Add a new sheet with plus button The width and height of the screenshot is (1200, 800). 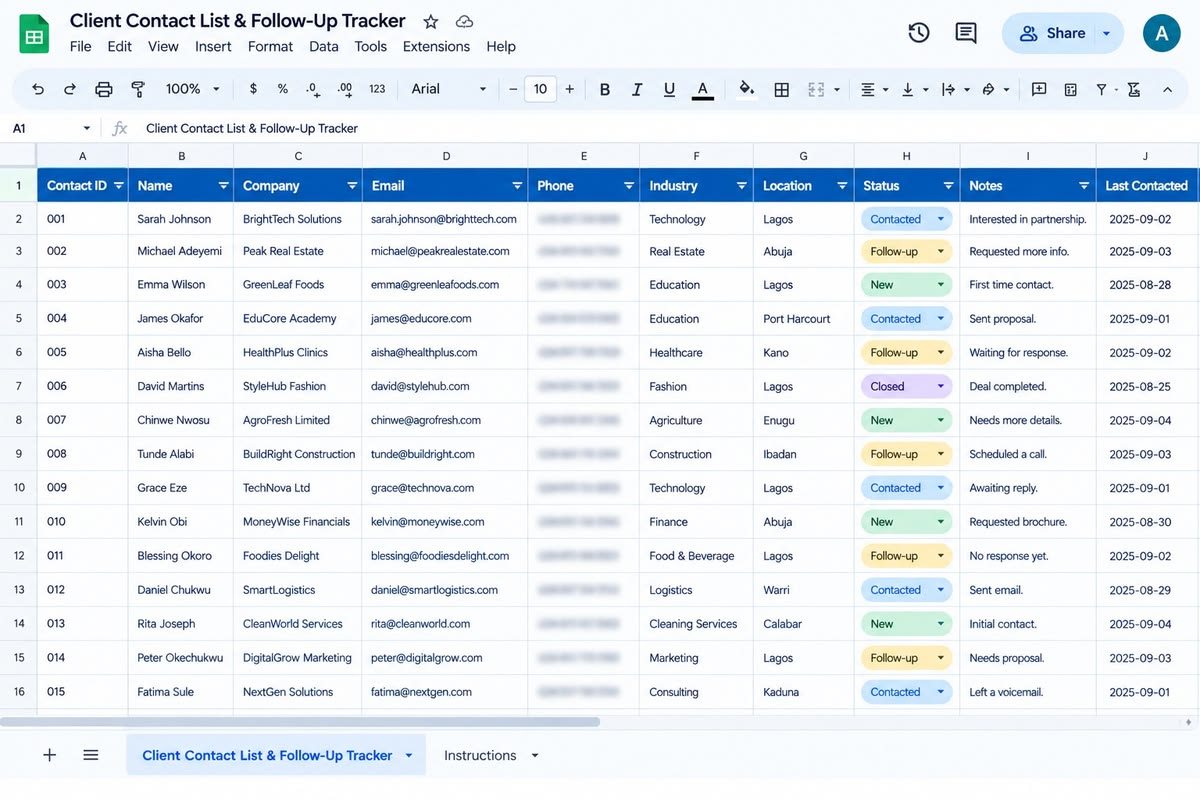[x=50, y=755]
